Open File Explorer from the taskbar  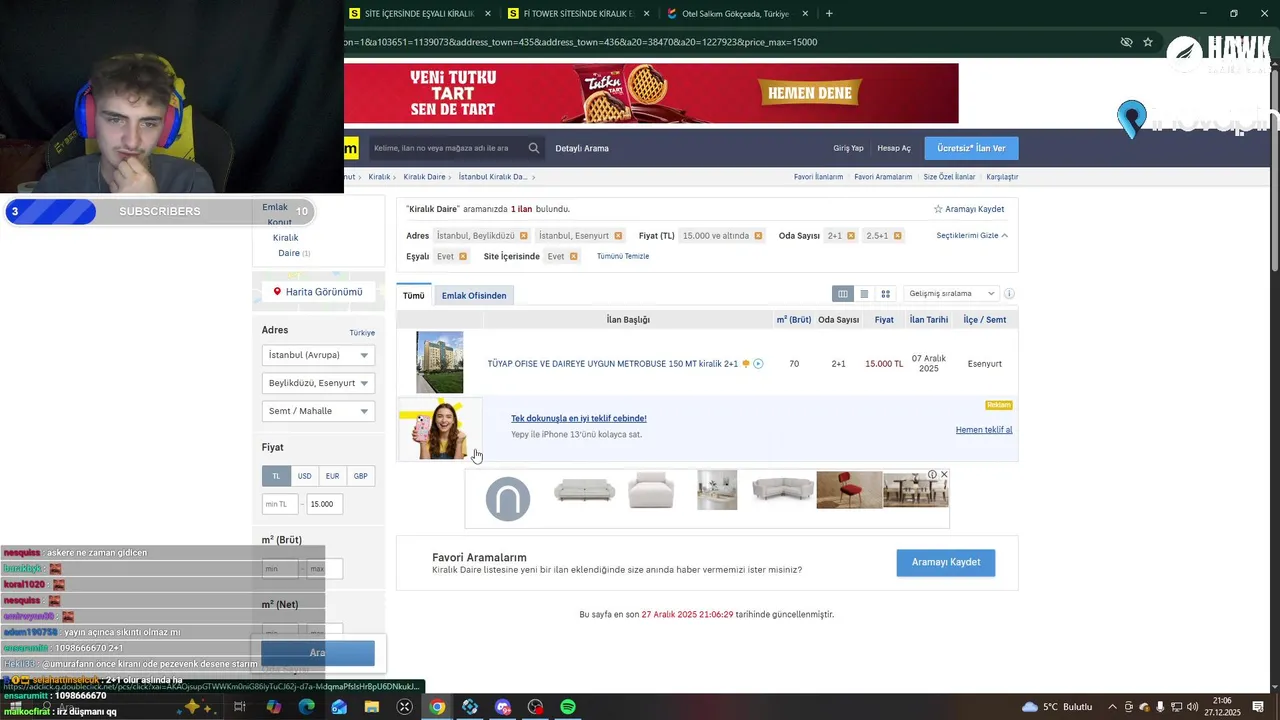tap(372, 707)
